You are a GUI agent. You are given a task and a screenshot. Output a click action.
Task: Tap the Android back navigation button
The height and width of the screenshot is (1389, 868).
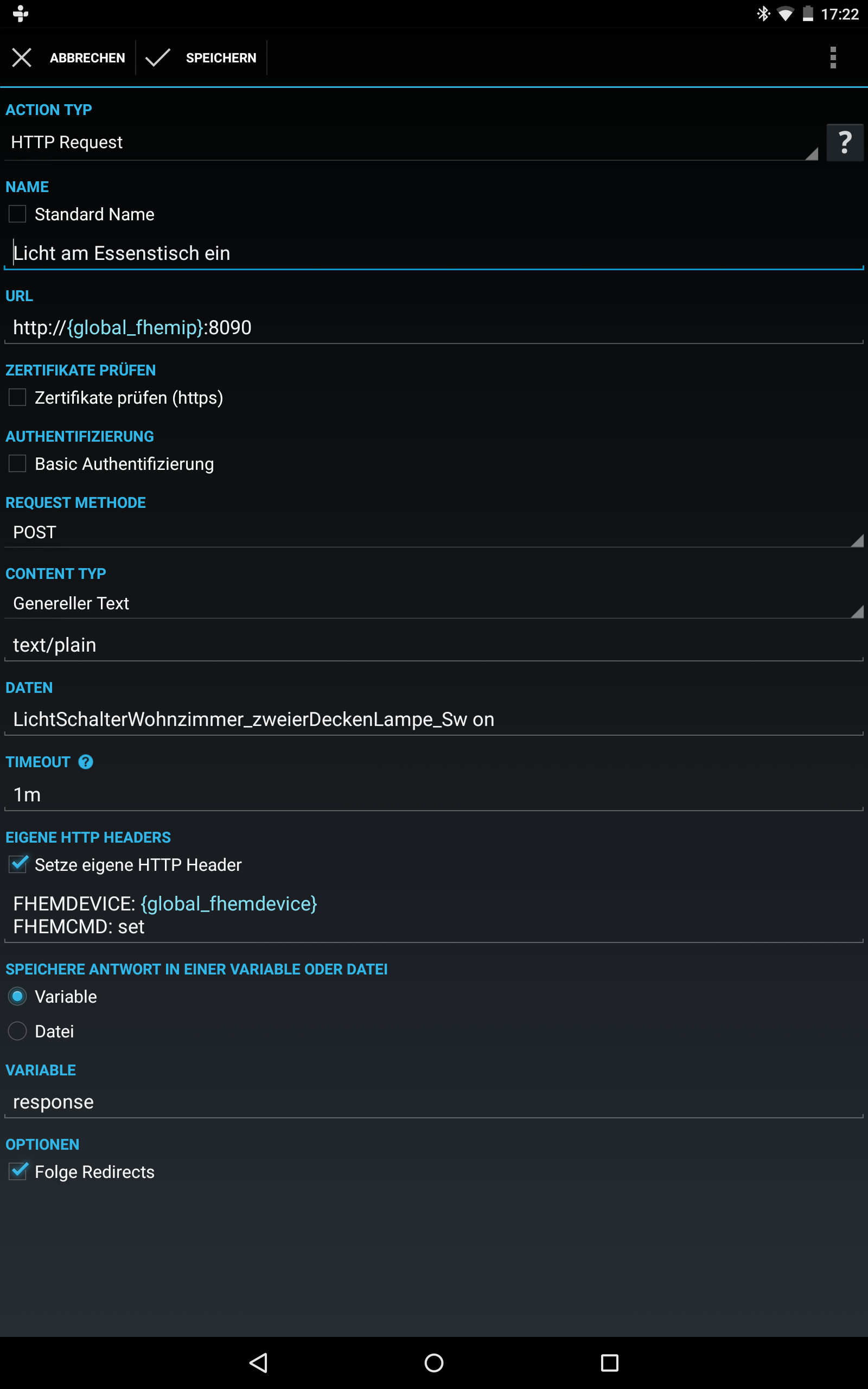coord(258,1362)
